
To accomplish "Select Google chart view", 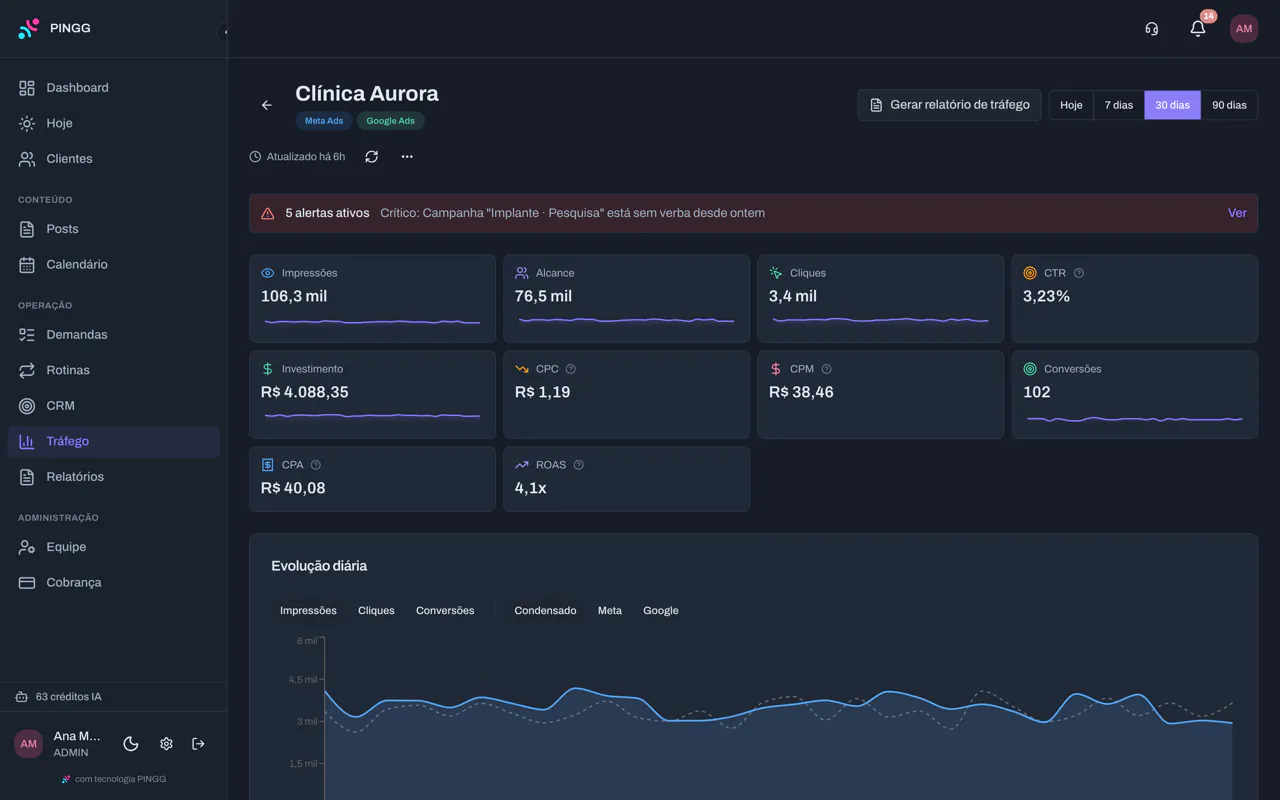I will 661,611.
